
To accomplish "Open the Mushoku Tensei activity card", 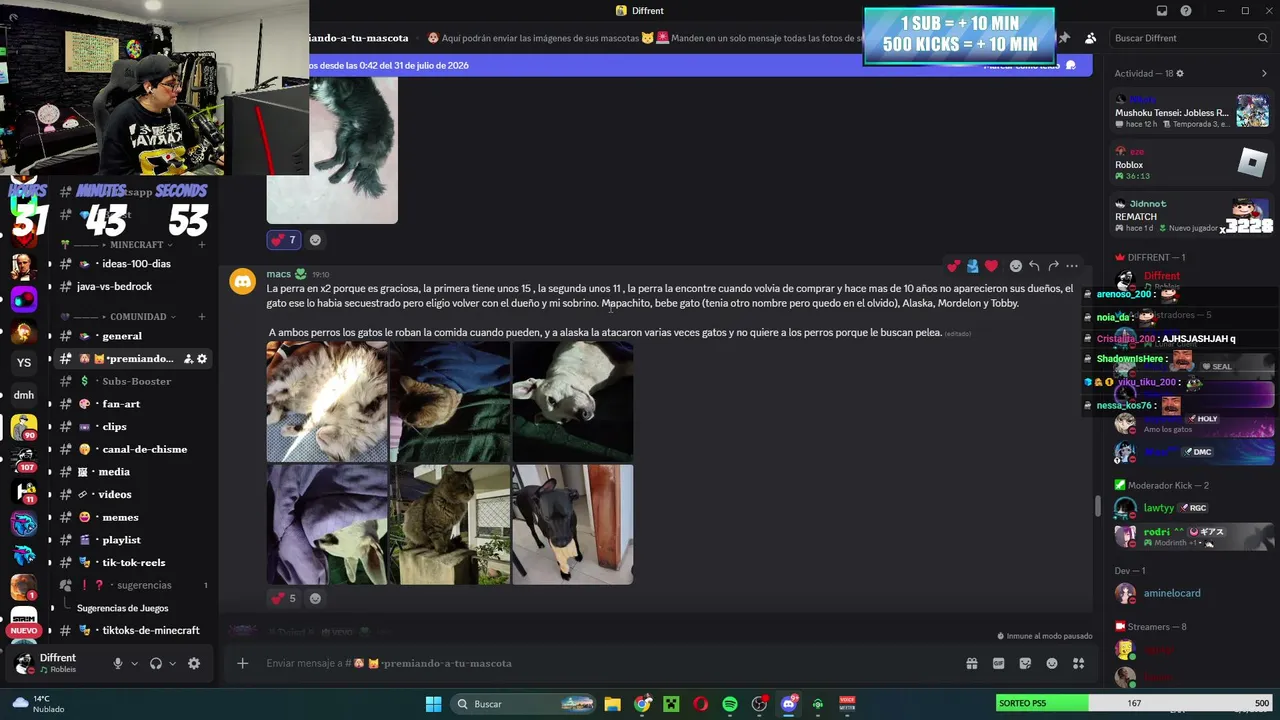I will tap(1191, 111).
